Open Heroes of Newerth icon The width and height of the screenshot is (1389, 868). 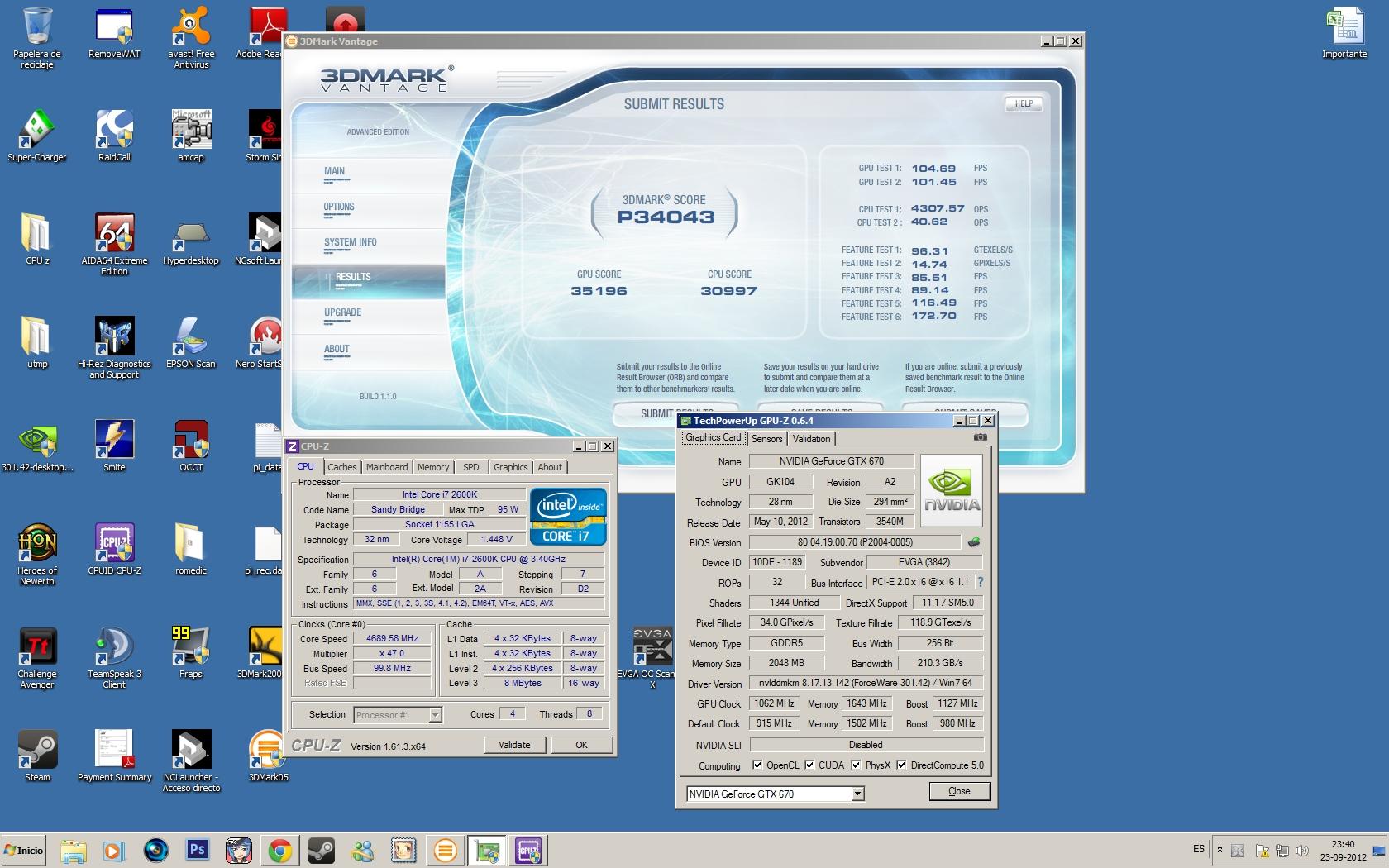pos(37,555)
